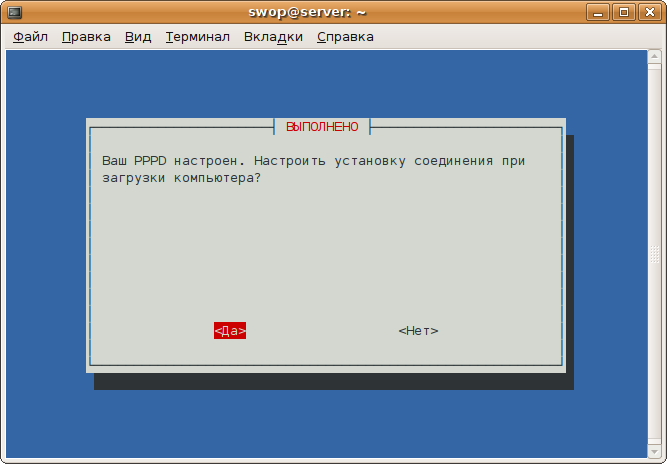Image resolution: width=667 pixels, height=464 pixels.
Task: Maximize the terminal window
Action: point(624,12)
